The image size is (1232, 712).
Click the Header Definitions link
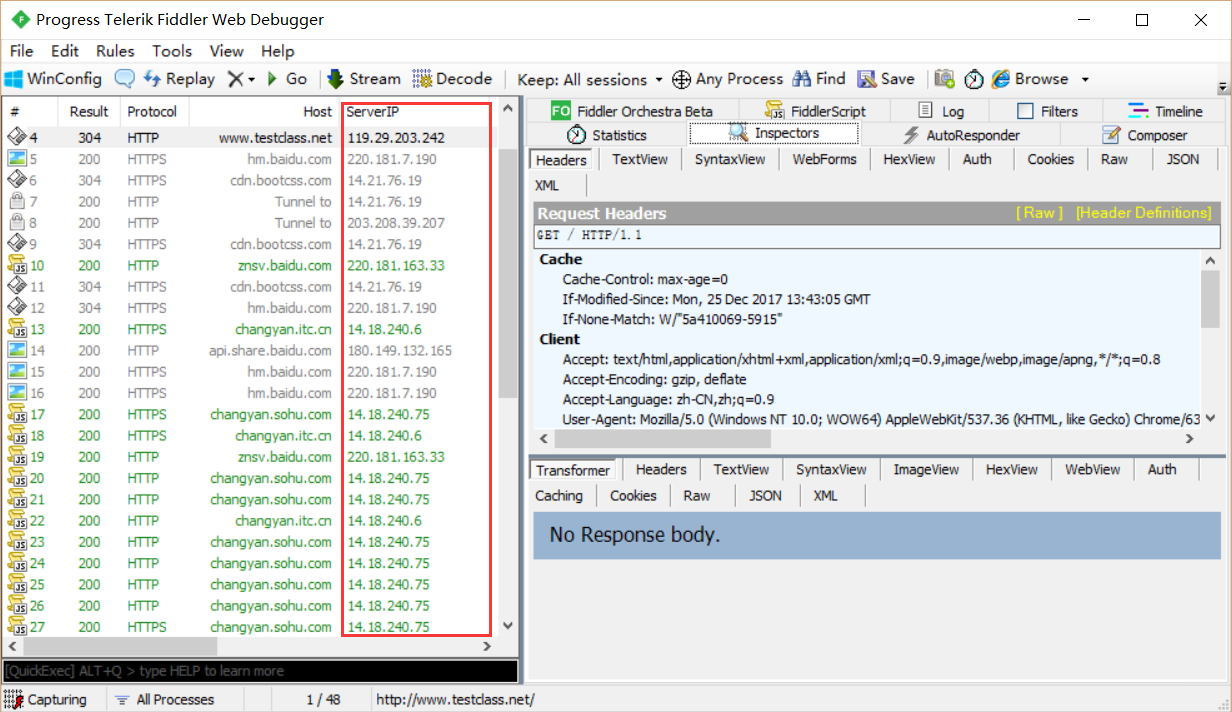pos(1143,213)
